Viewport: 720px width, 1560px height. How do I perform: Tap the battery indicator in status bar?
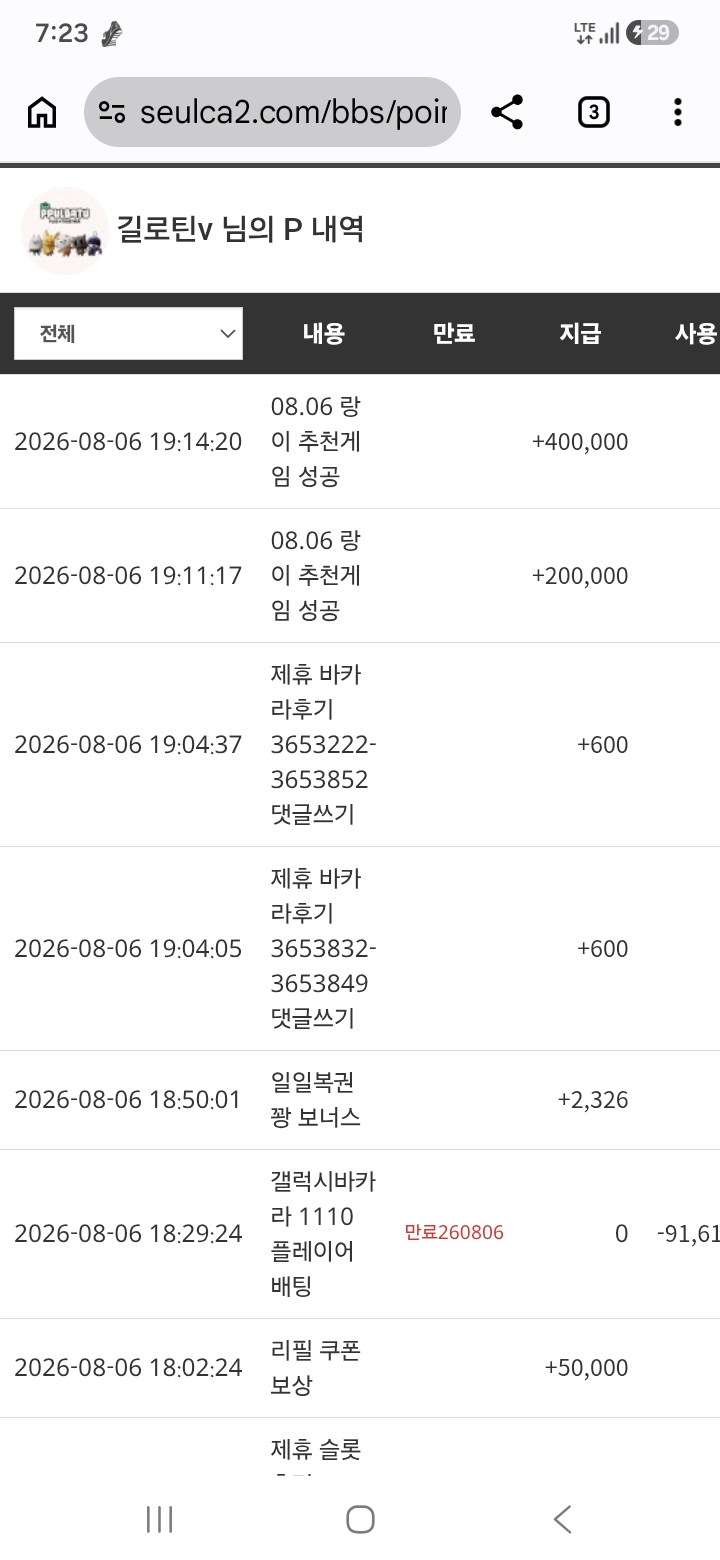click(652, 33)
